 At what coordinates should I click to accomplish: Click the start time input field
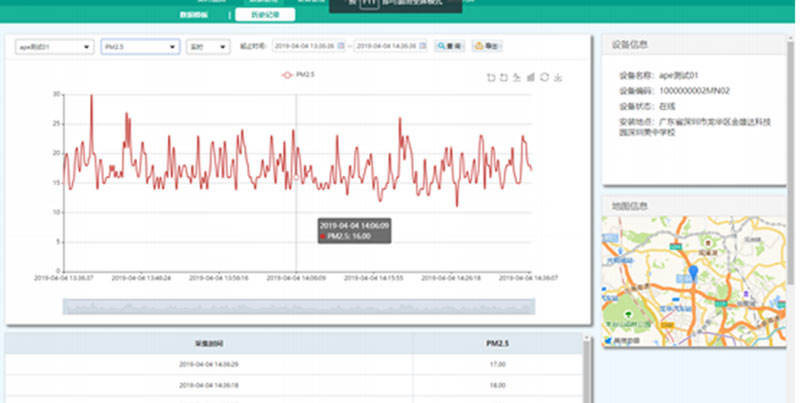(305, 46)
